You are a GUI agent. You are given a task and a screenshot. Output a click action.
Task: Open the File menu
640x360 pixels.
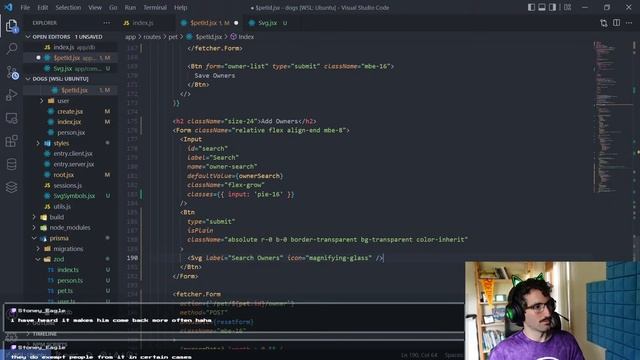(25, 7)
